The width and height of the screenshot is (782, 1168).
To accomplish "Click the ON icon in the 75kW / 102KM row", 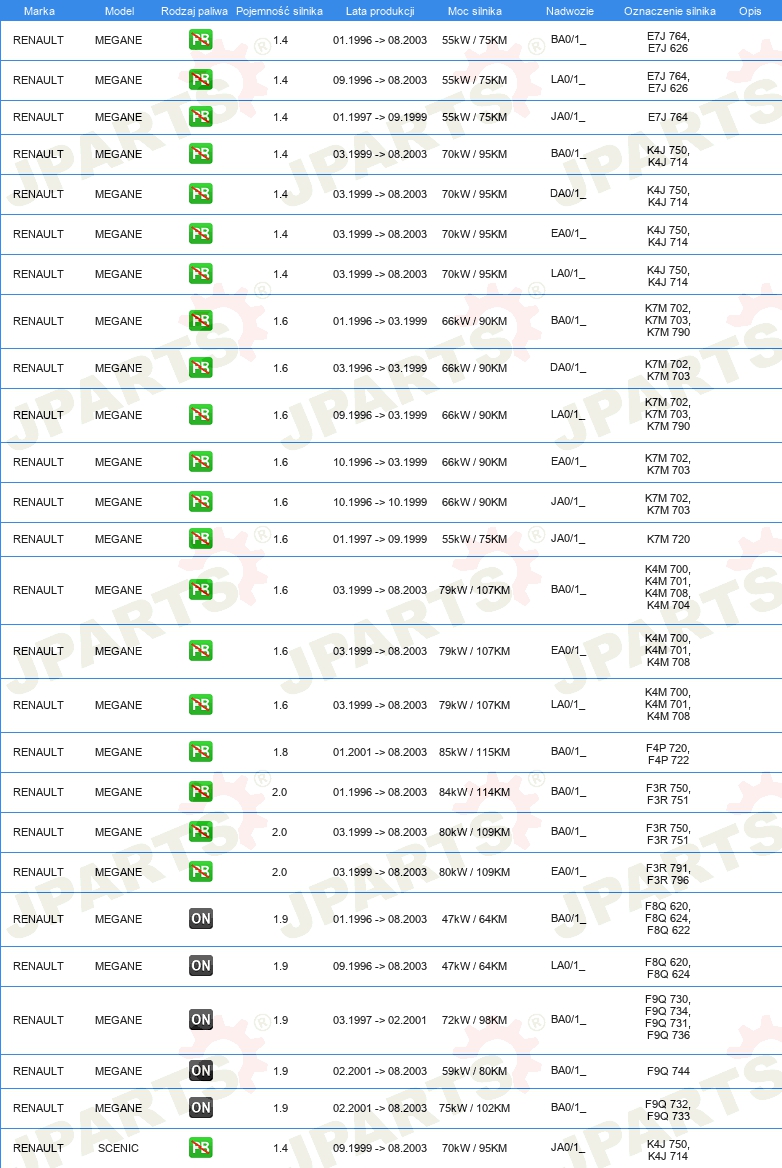I will click(x=200, y=1108).
